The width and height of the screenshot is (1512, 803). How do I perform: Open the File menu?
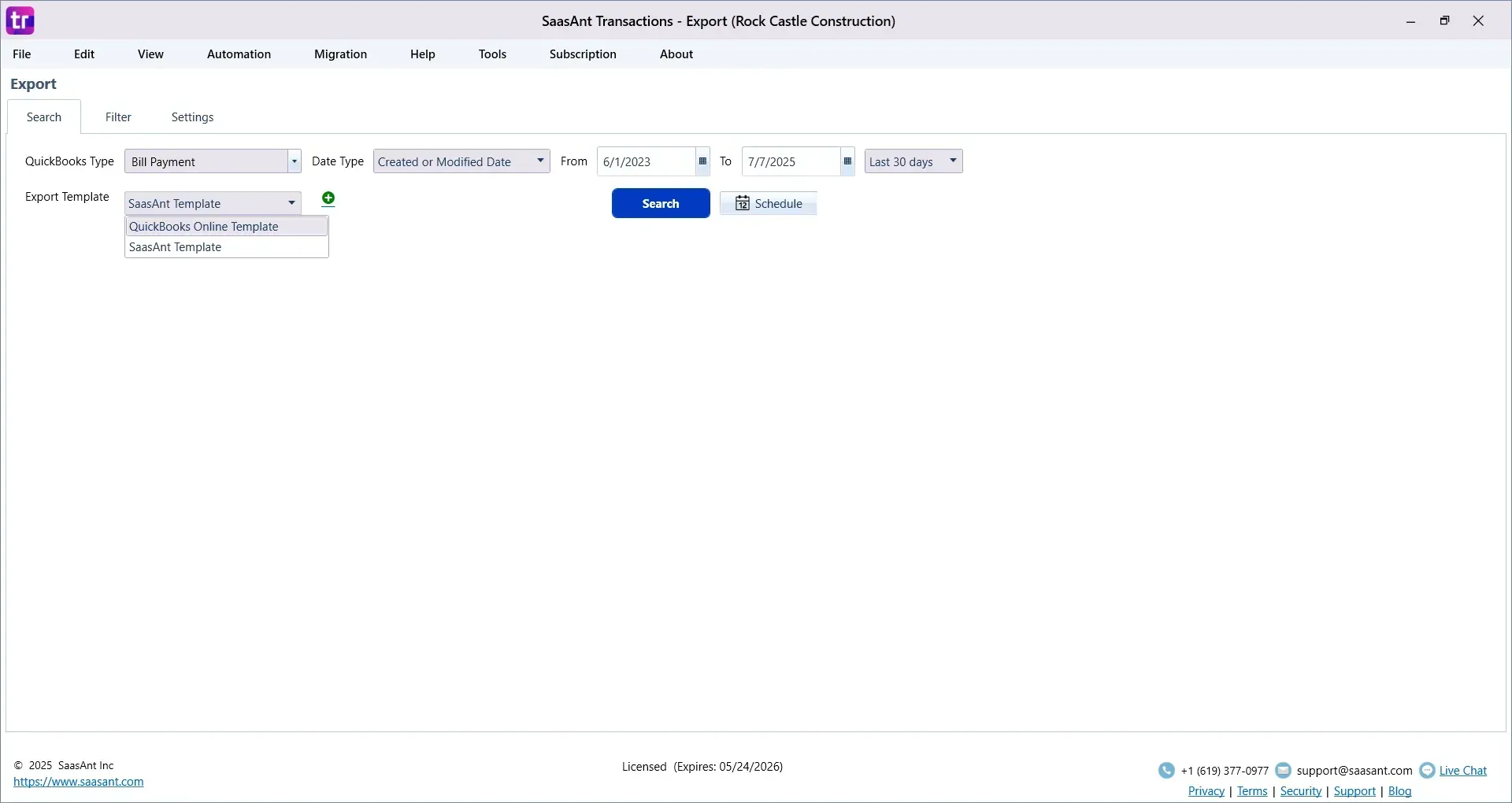click(22, 54)
